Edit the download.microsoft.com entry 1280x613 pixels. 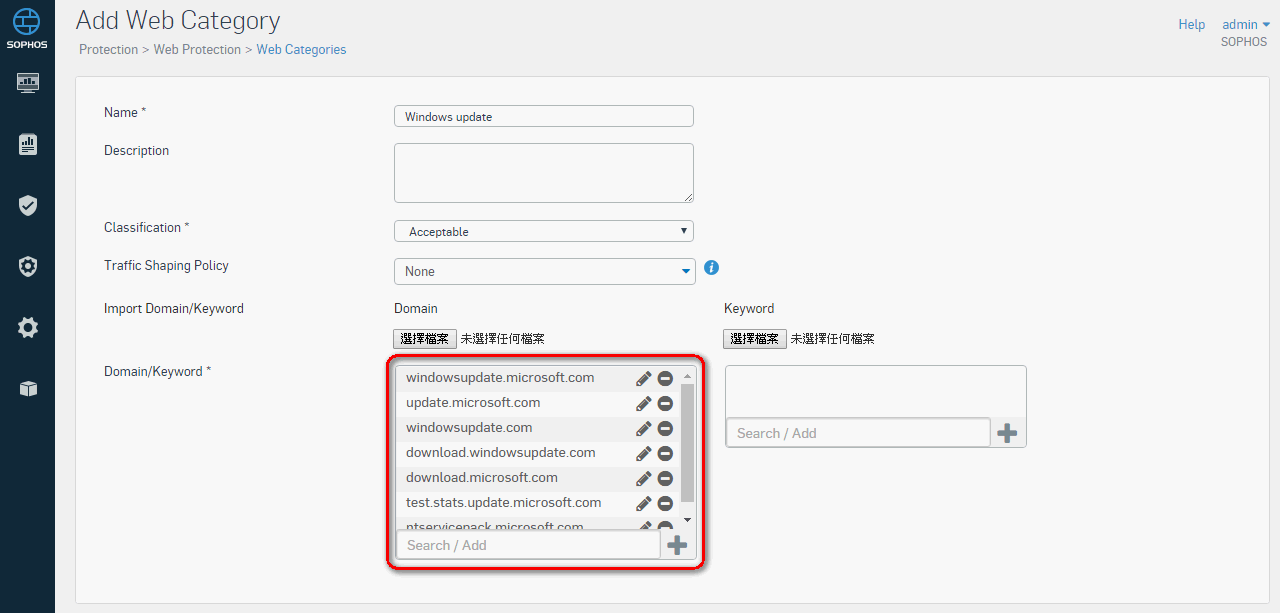644,478
